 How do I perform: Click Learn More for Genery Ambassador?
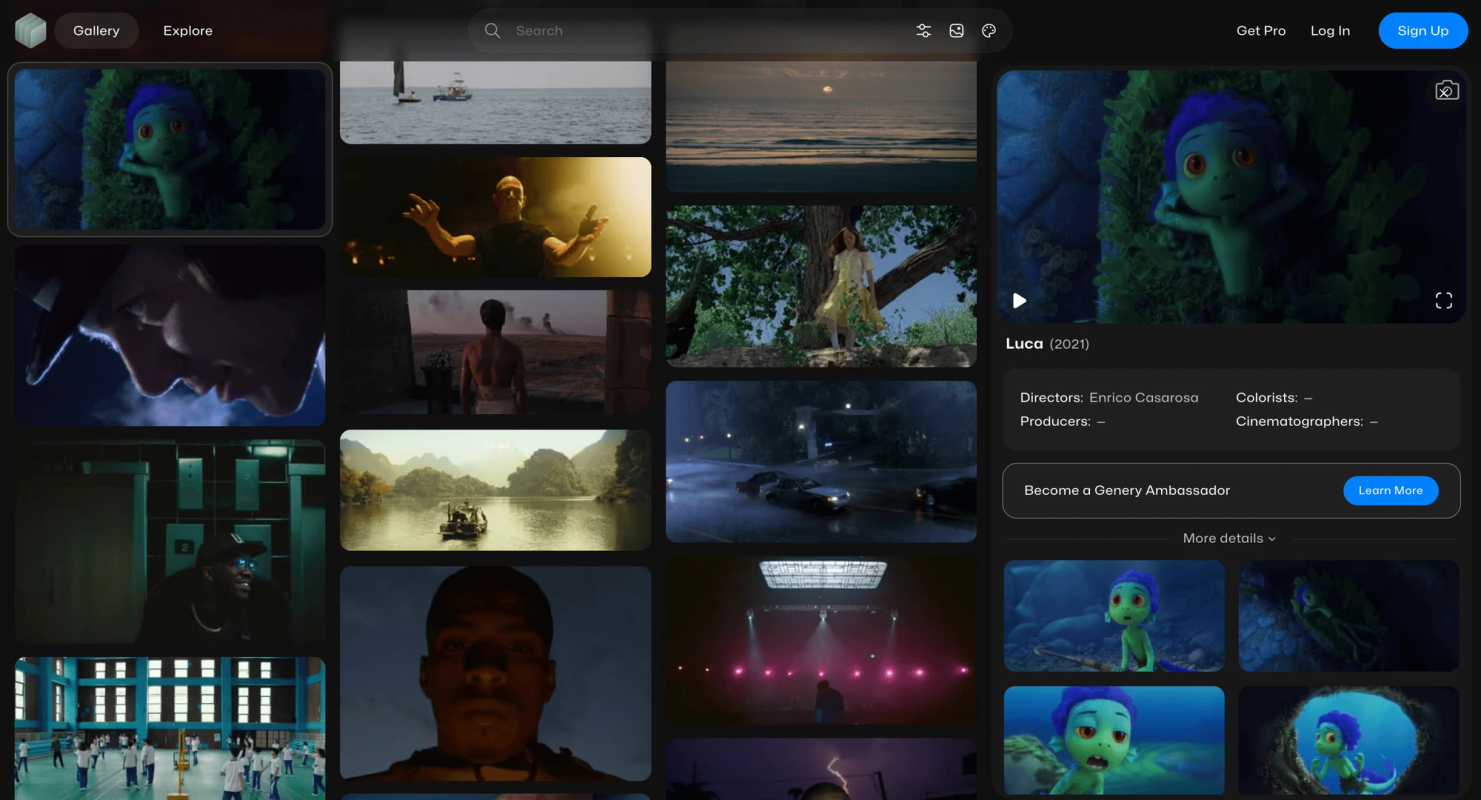click(1390, 490)
